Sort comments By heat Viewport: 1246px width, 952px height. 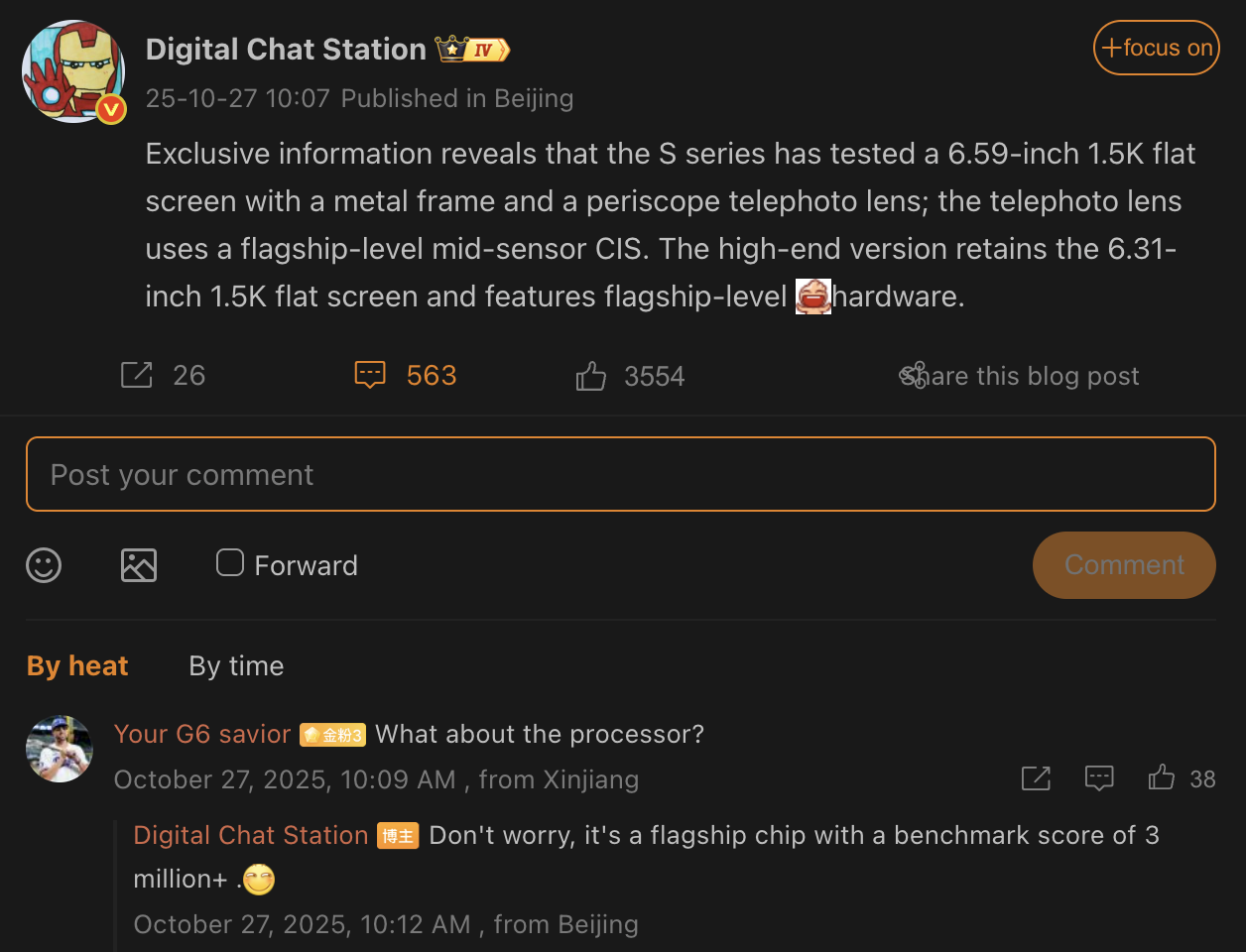pos(77,666)
